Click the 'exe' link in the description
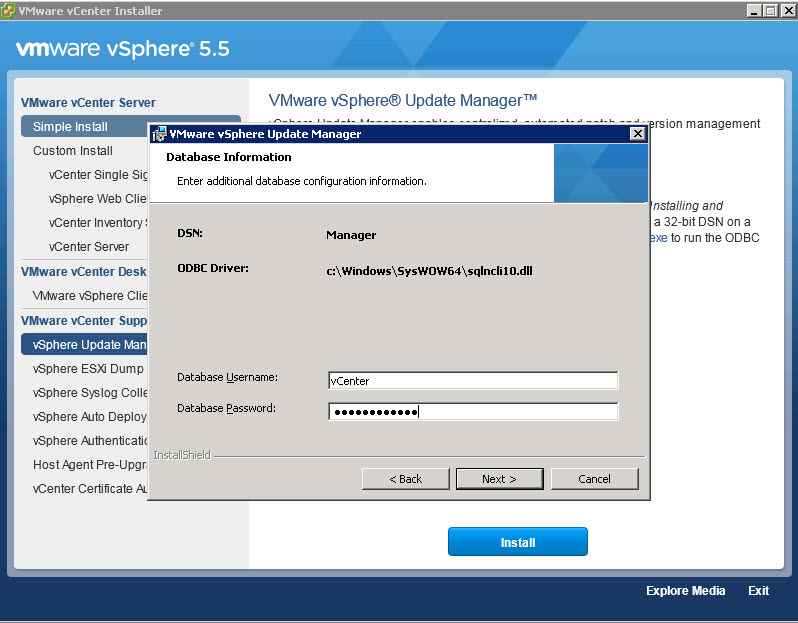This screenshot has height=623, width=798. (659, 238)
